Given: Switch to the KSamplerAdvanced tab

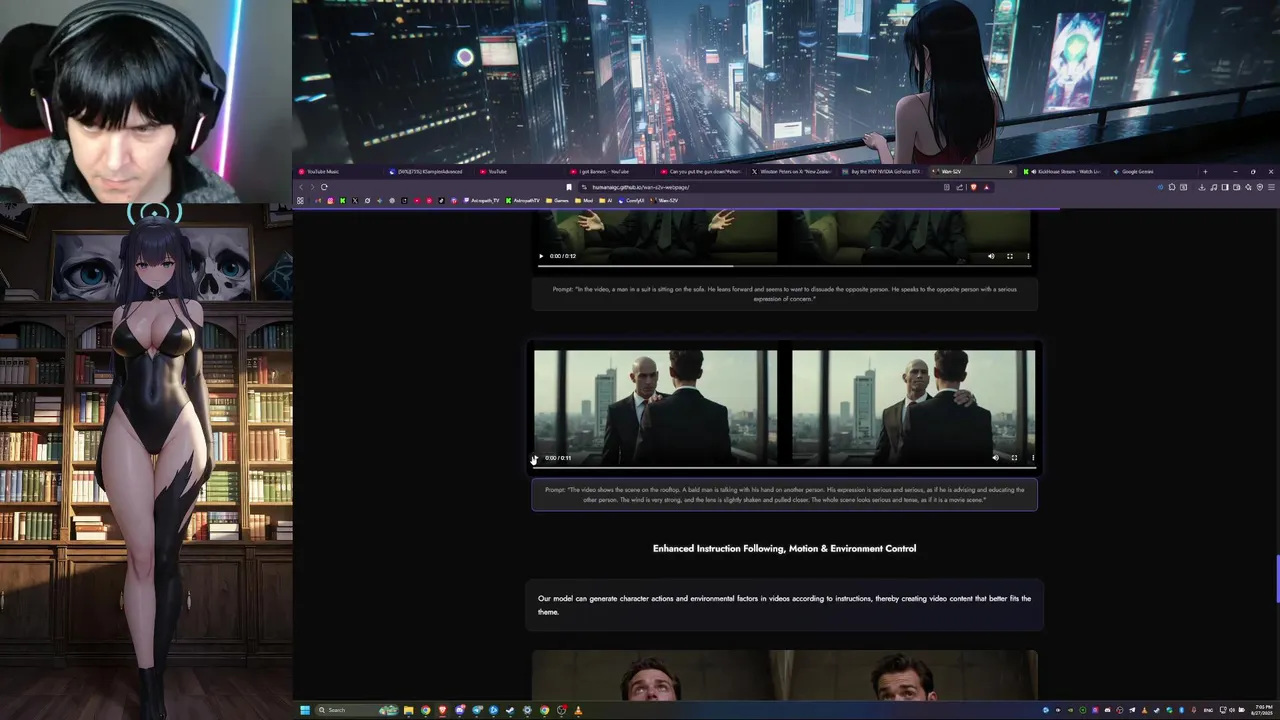Looking at the screenshot, I should click(x=430, y=172).
